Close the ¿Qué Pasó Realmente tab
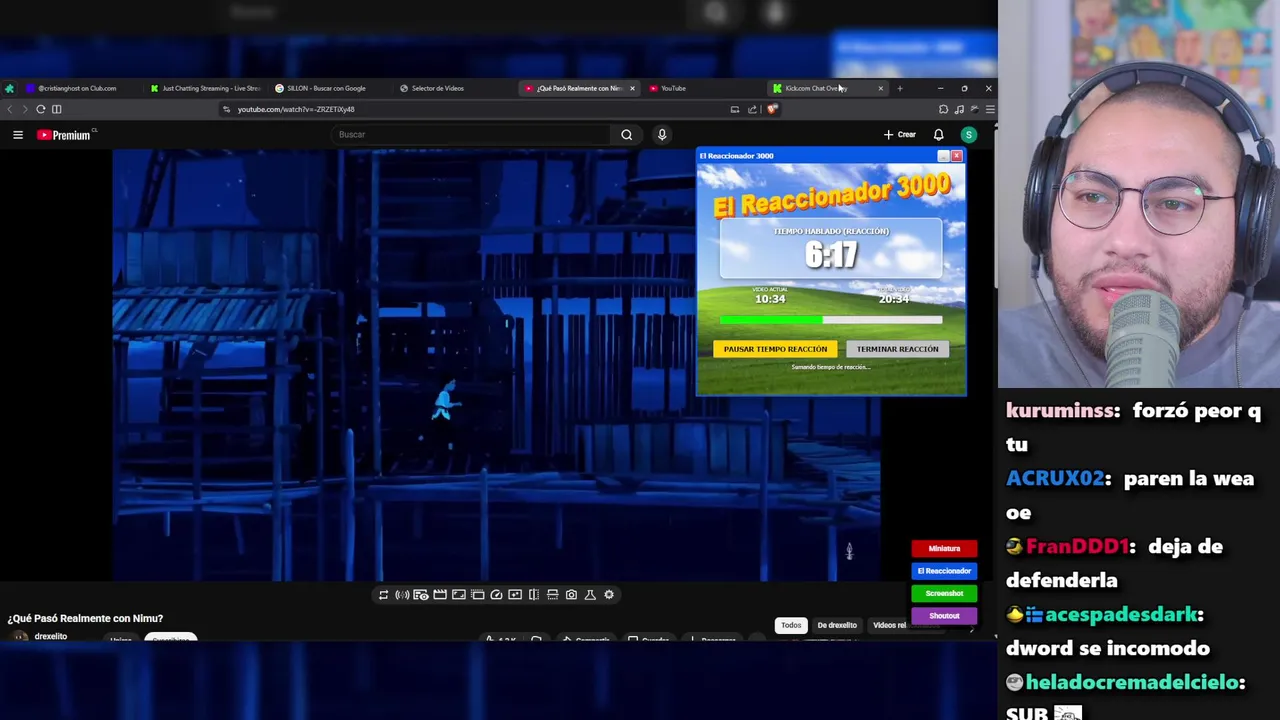 pyautogui.click(x=632, y=88)
